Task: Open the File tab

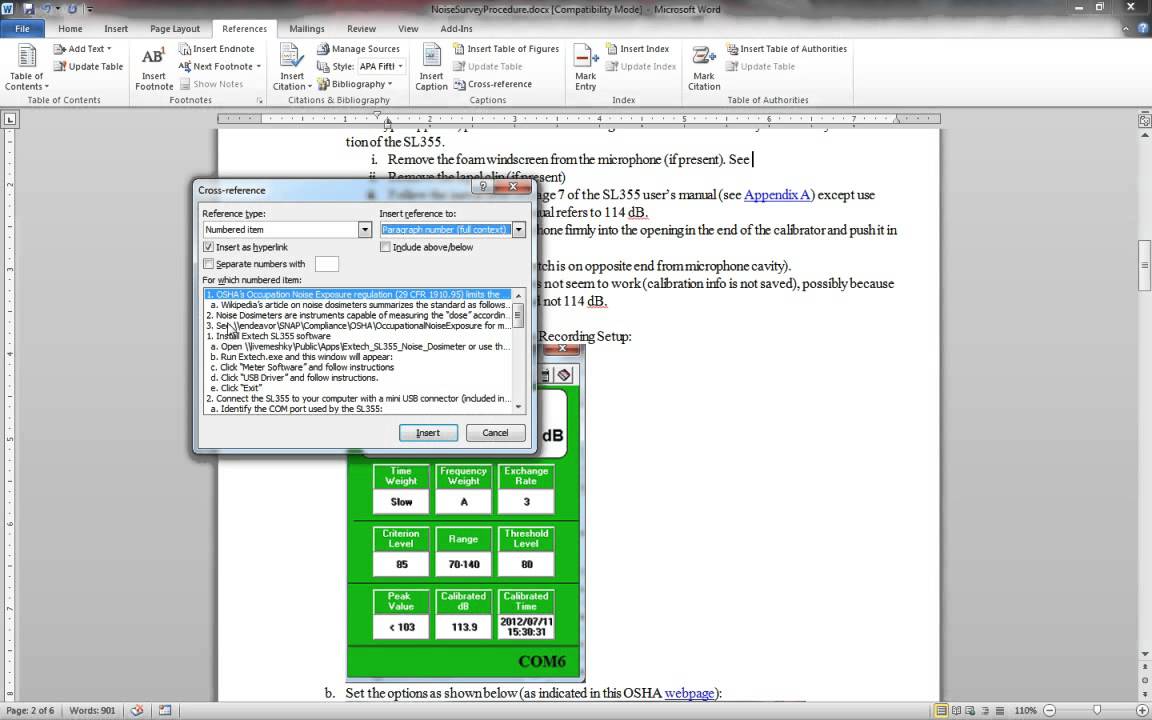Action: 23,29
